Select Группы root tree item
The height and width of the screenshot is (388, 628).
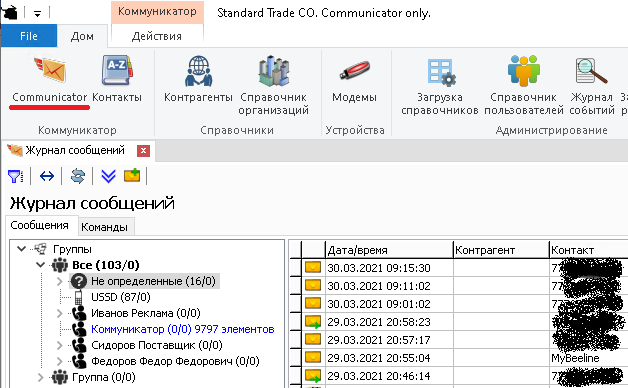[72, 249]
